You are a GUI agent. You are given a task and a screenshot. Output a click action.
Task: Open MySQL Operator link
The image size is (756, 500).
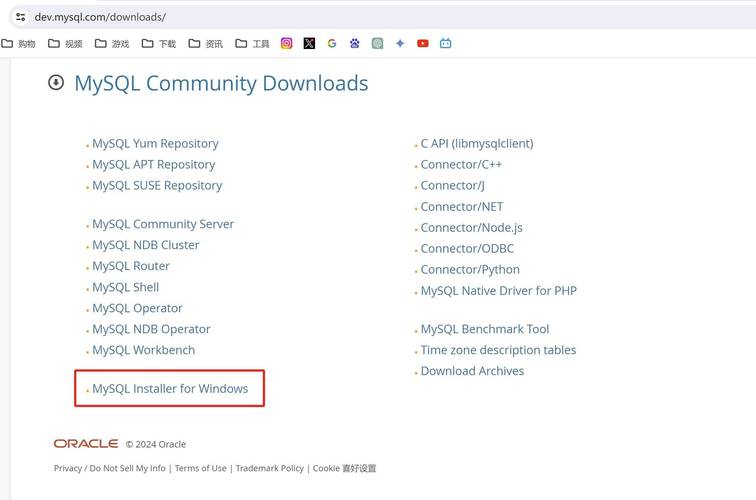click(137, 308)
